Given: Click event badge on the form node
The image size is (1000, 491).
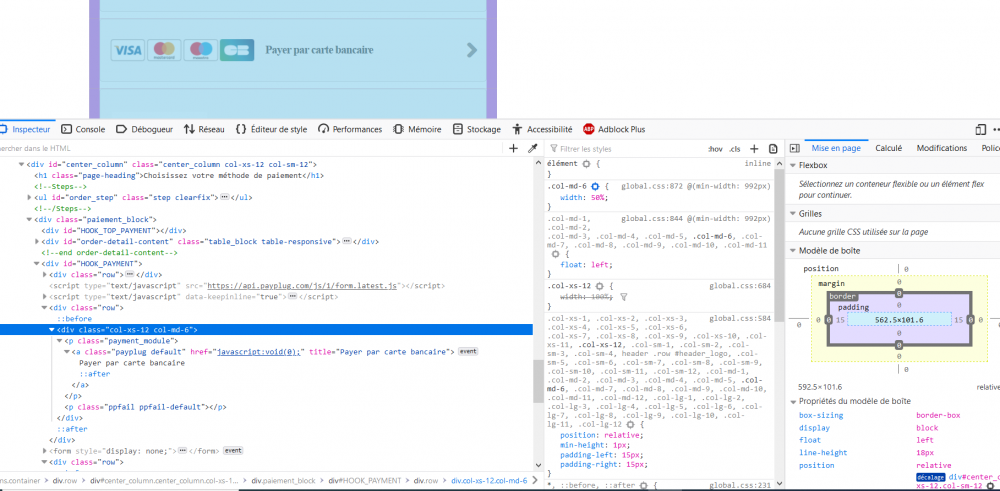Looking at the screenshot, I should (x=233, y=451).
